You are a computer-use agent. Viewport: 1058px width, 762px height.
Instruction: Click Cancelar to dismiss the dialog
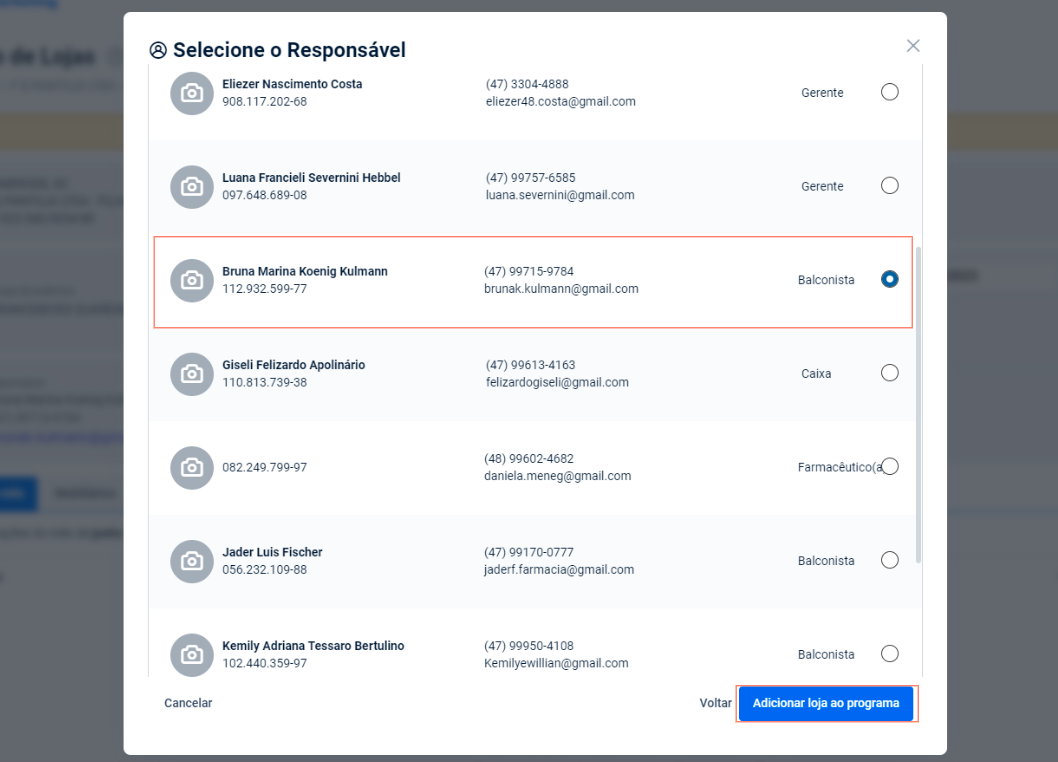[x=188, y=703]
